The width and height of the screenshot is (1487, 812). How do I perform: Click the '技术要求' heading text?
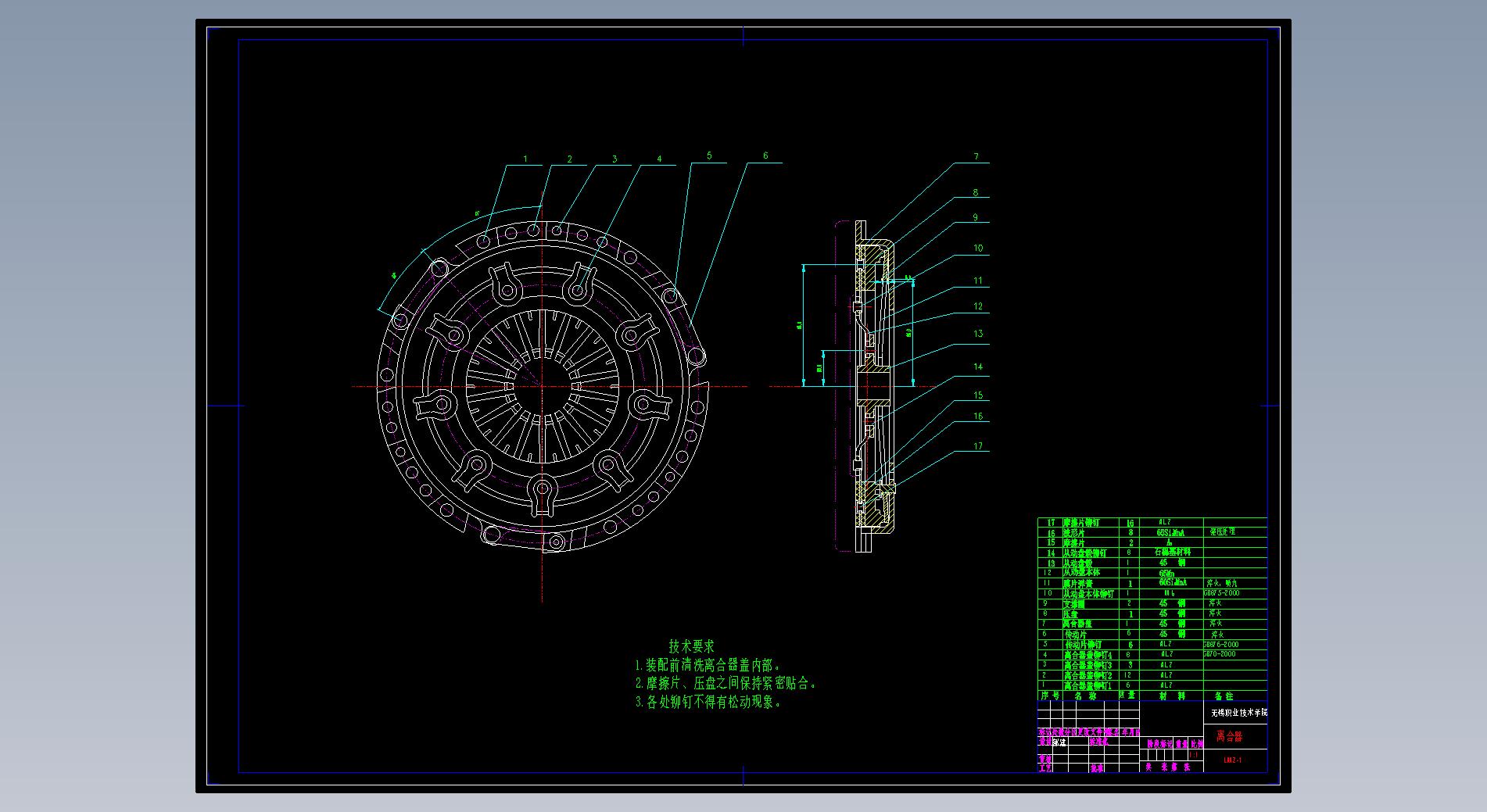(691, 646)
